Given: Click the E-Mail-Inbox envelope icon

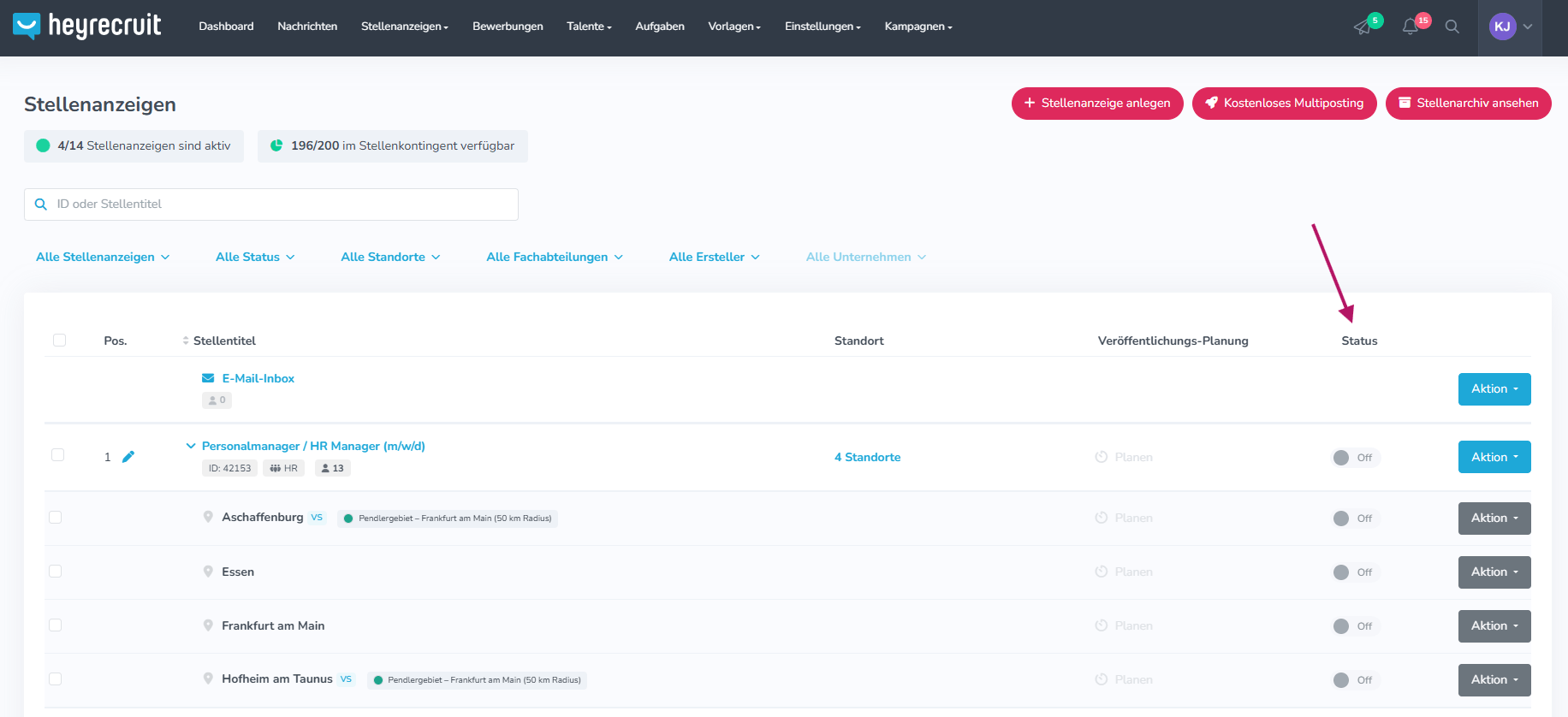Looking at the screenshot, I should (x=208, y=378).
